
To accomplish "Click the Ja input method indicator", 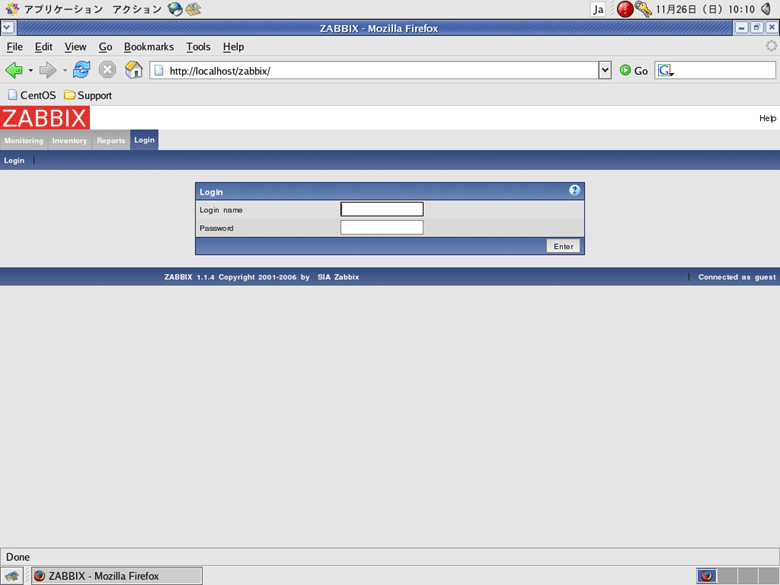I will 598,9.
